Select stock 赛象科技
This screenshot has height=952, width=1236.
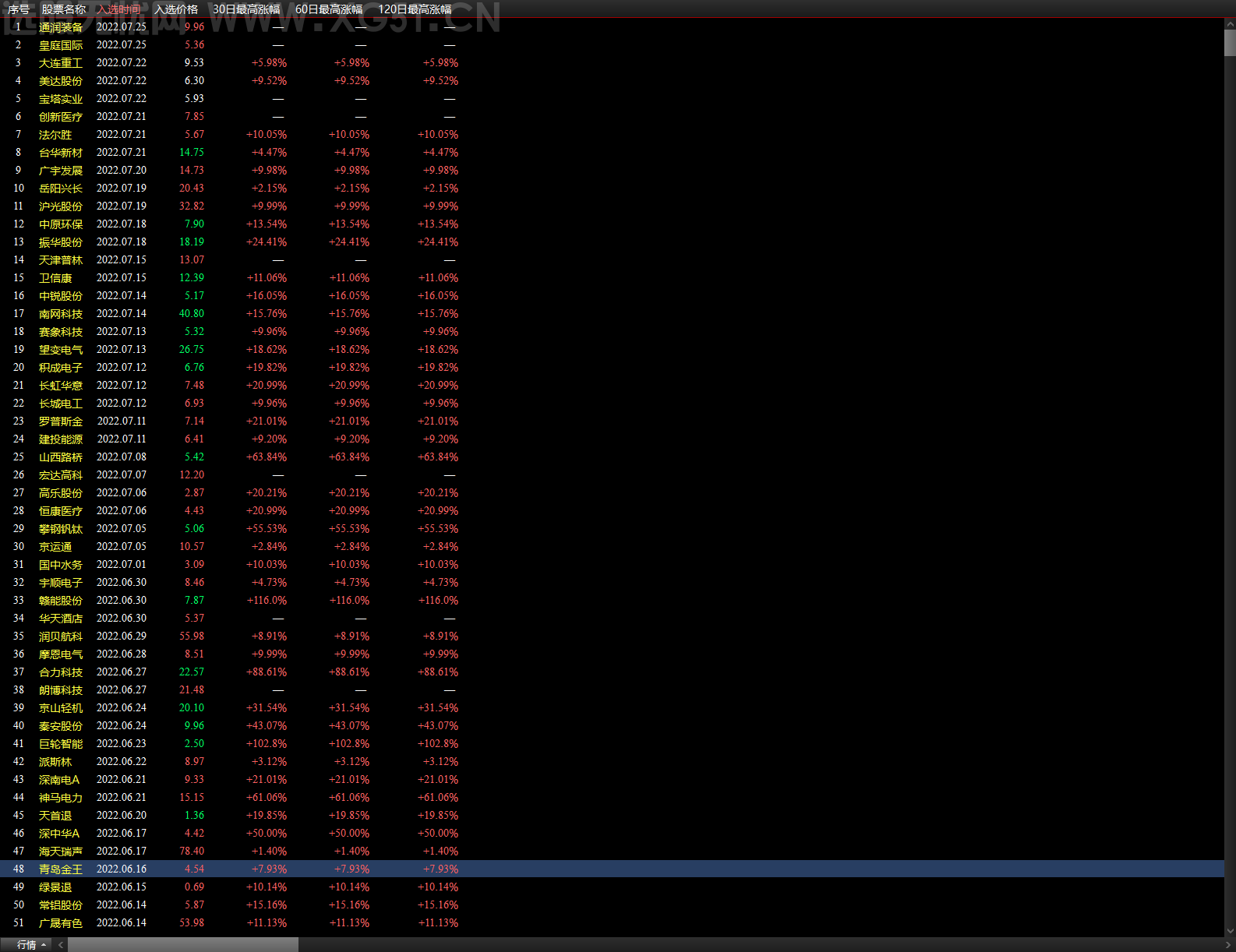[61, 332]
